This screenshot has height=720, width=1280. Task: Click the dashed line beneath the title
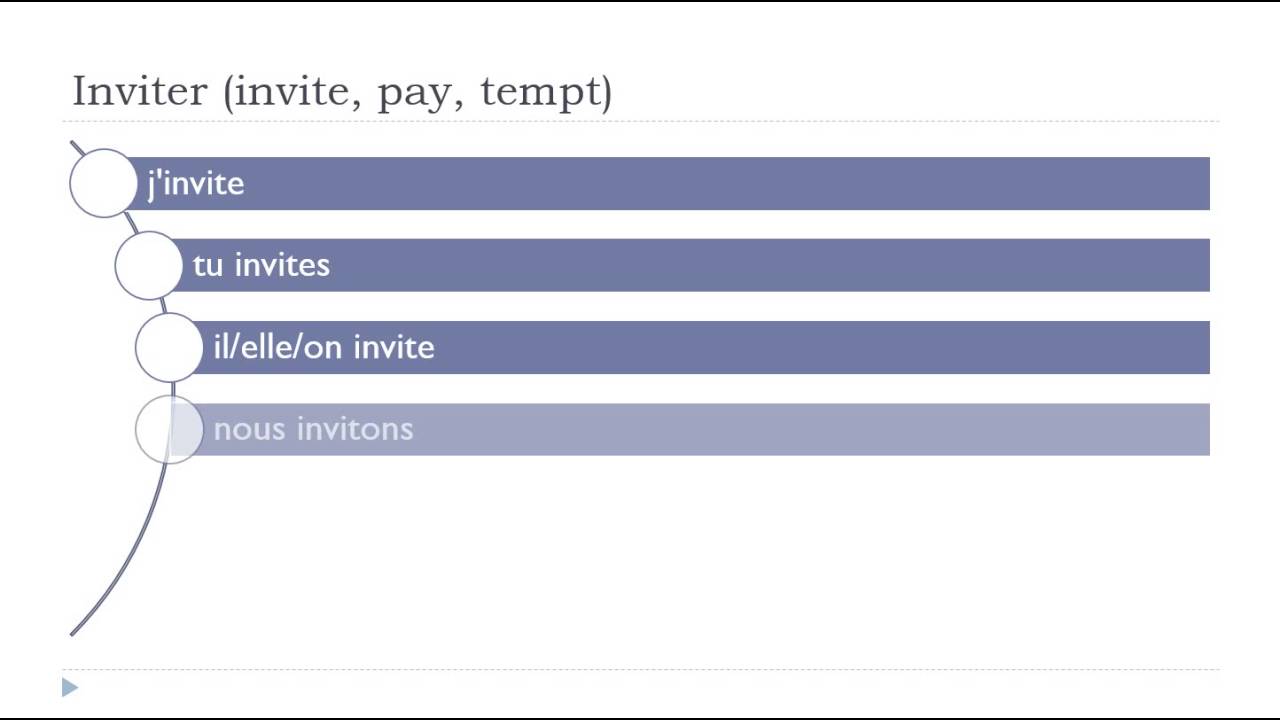[640, 121]
